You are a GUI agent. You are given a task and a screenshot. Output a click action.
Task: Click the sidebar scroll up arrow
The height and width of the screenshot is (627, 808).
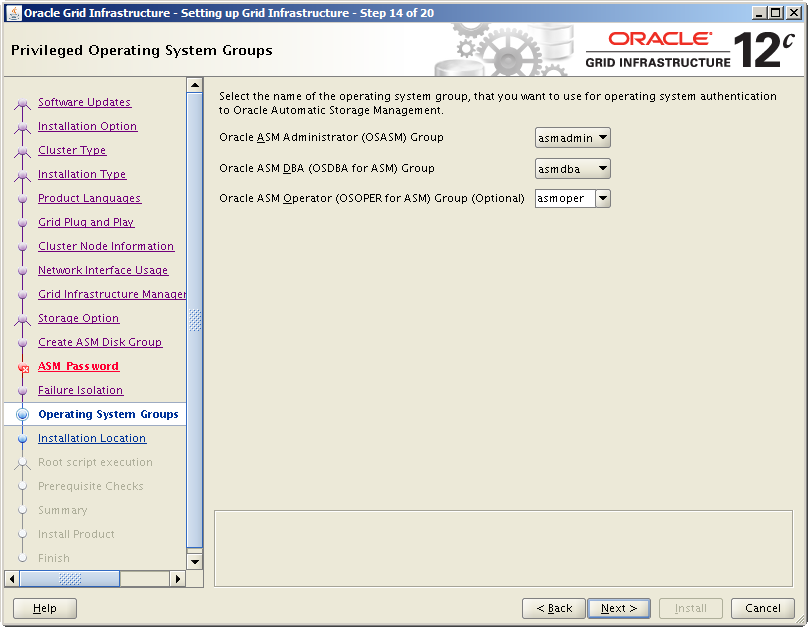coord(195,85)
